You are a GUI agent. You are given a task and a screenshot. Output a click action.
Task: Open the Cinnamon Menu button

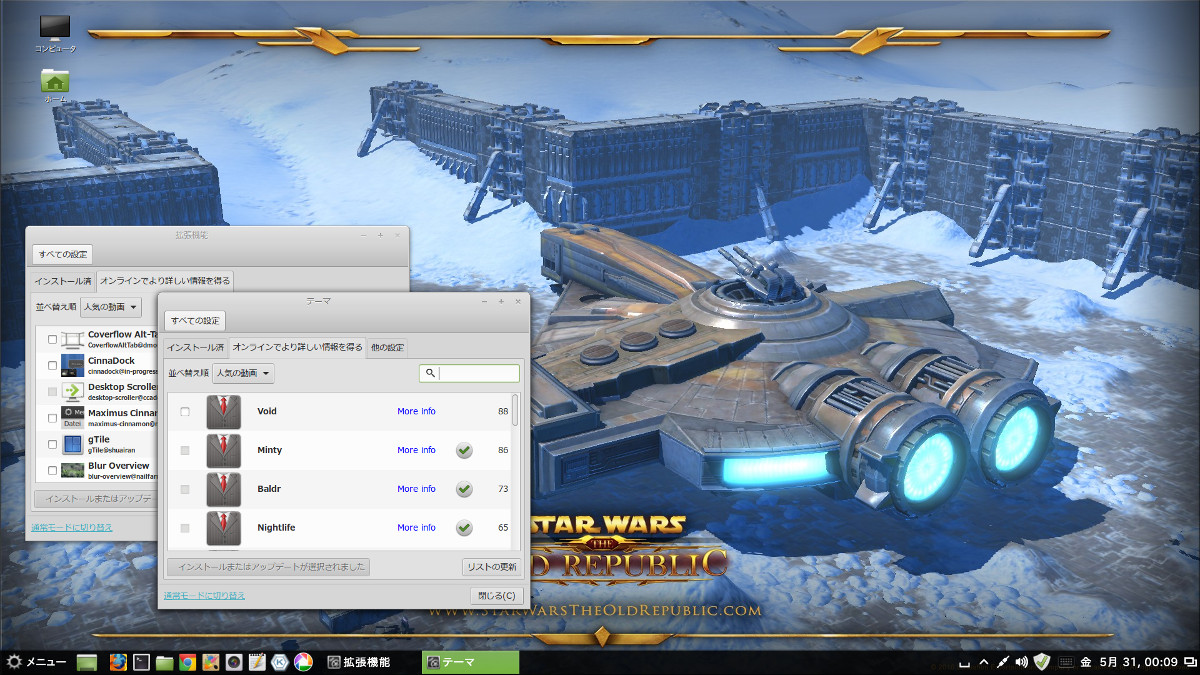37,662
